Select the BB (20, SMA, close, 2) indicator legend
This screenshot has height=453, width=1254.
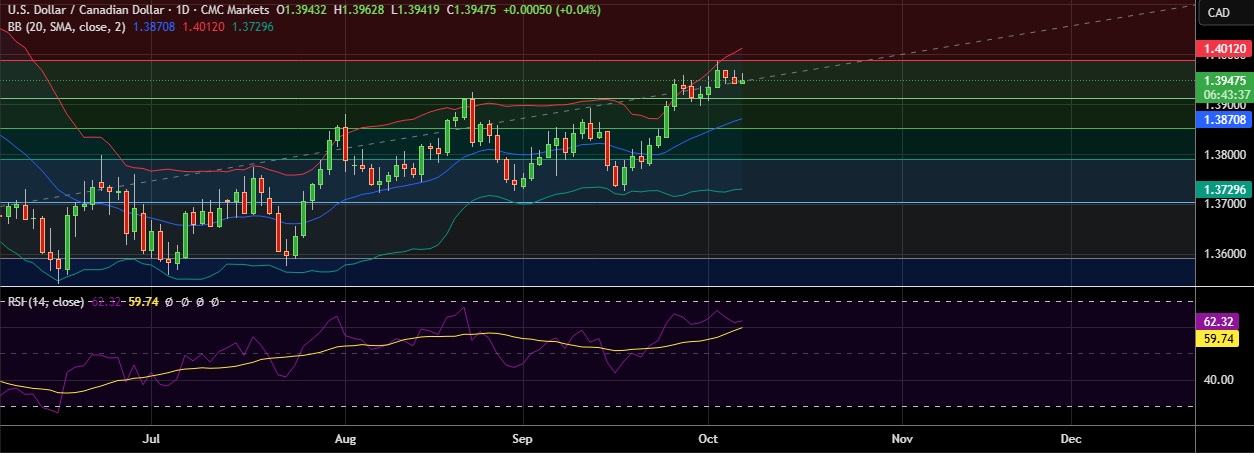click(x=68, y=26)
